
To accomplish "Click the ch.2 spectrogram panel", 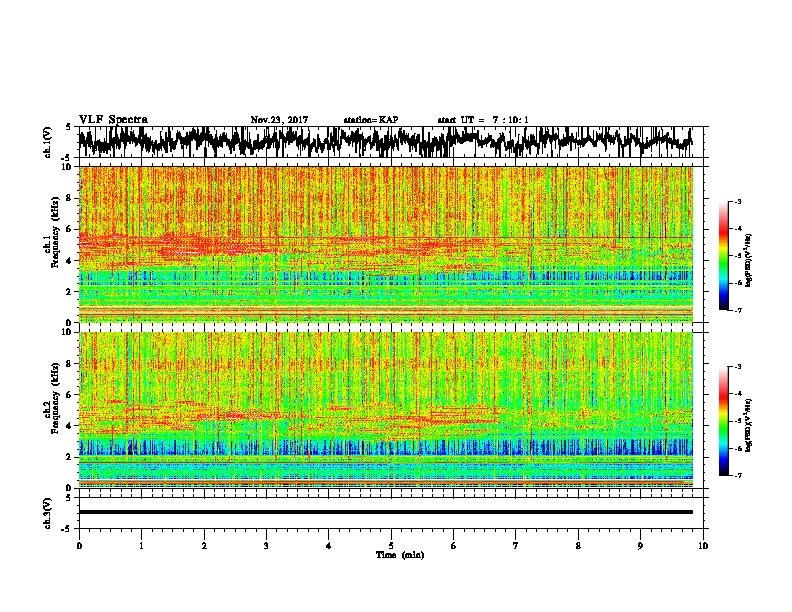I will [x=386, y=410].
